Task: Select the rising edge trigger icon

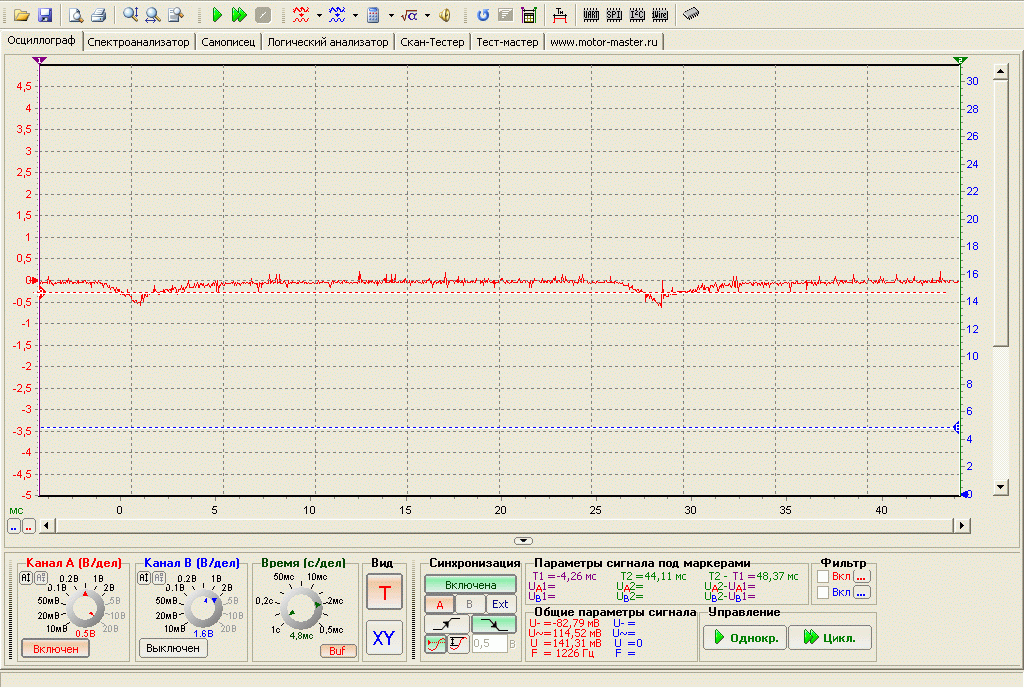Action: click(445, 624)
